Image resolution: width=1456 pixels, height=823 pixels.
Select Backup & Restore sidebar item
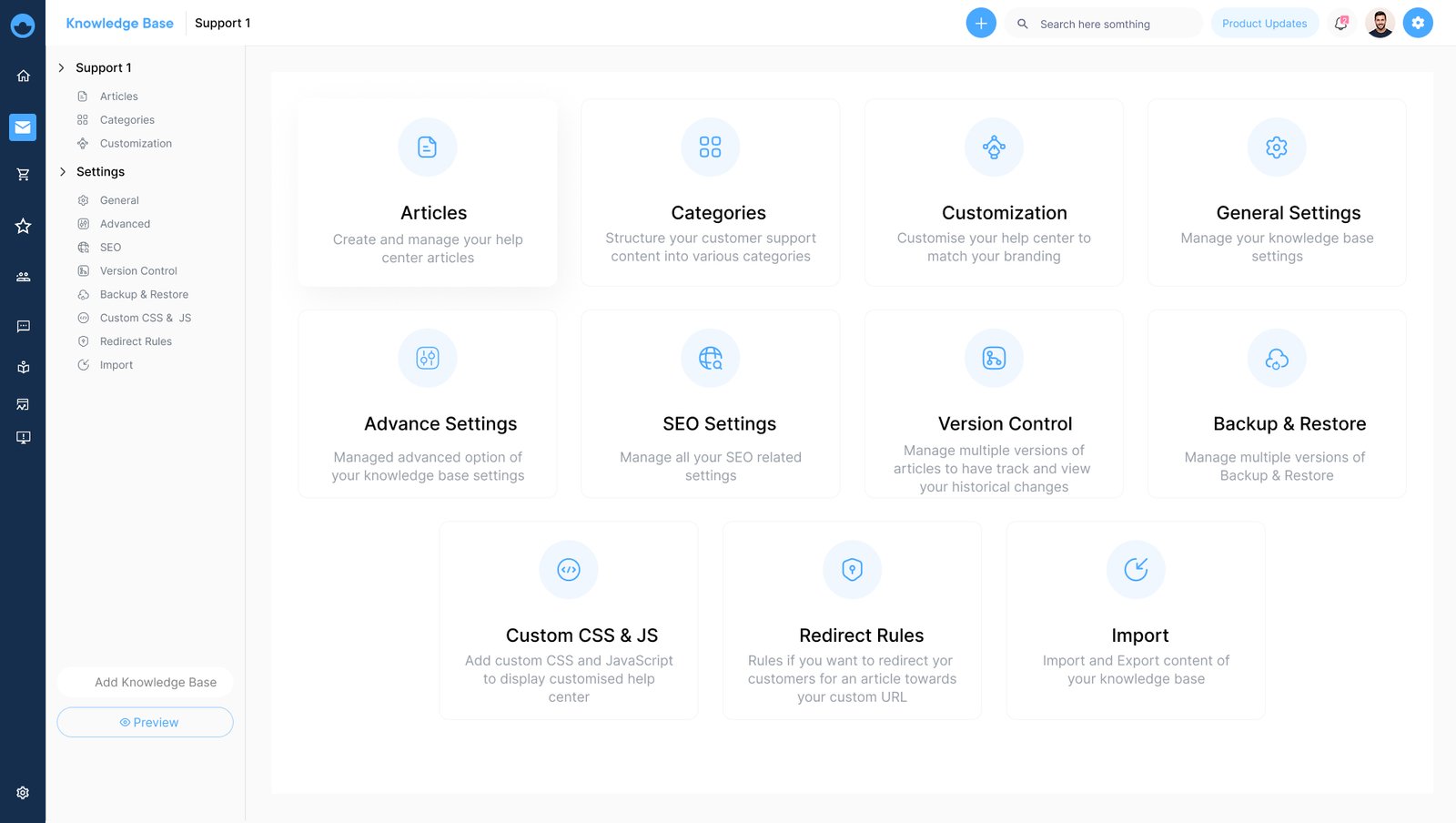144,294
